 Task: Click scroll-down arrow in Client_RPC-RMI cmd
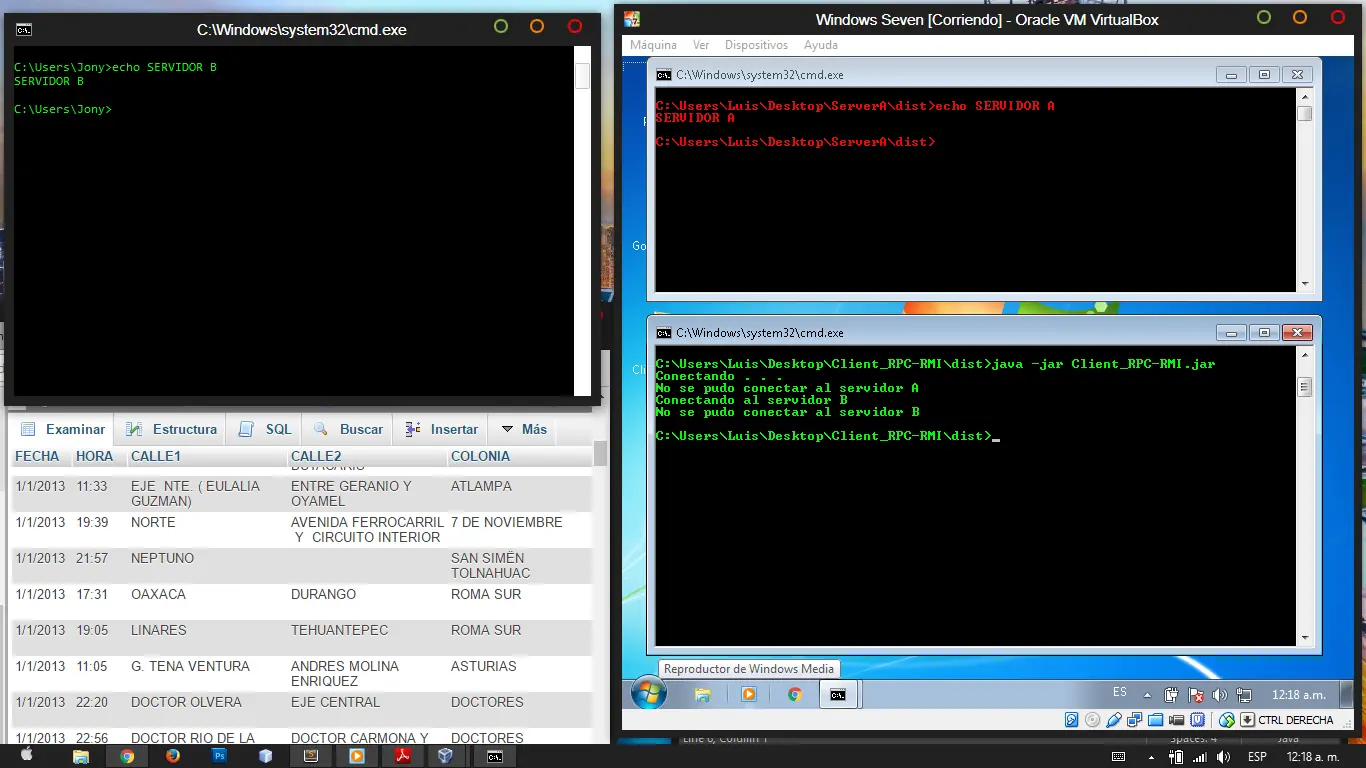(x=1304, y=638)
